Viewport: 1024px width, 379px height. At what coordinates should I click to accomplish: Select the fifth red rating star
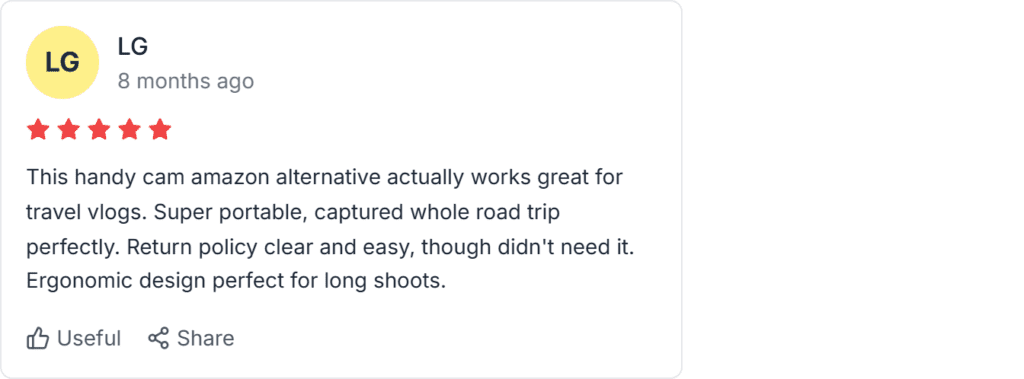[159, 129]
